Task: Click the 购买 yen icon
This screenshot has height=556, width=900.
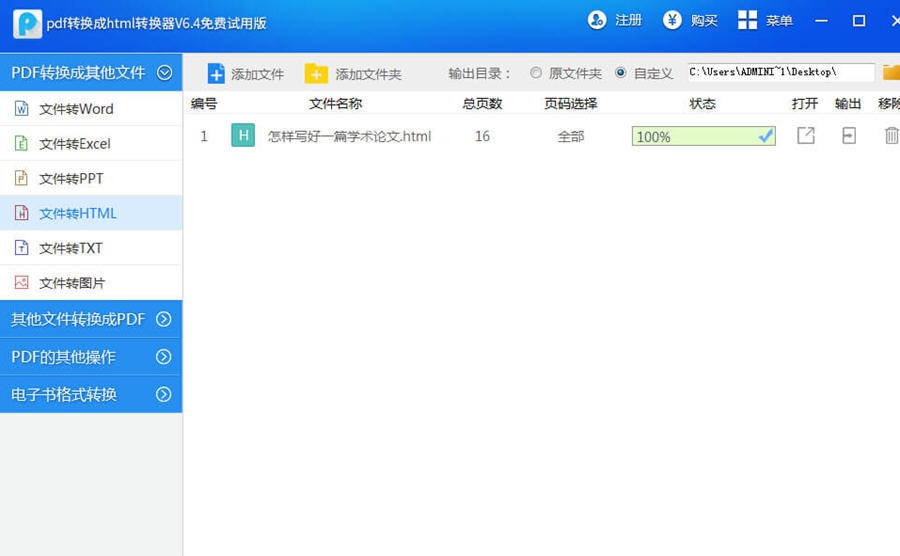Action: pyautogui.click(x=672, y=20)
